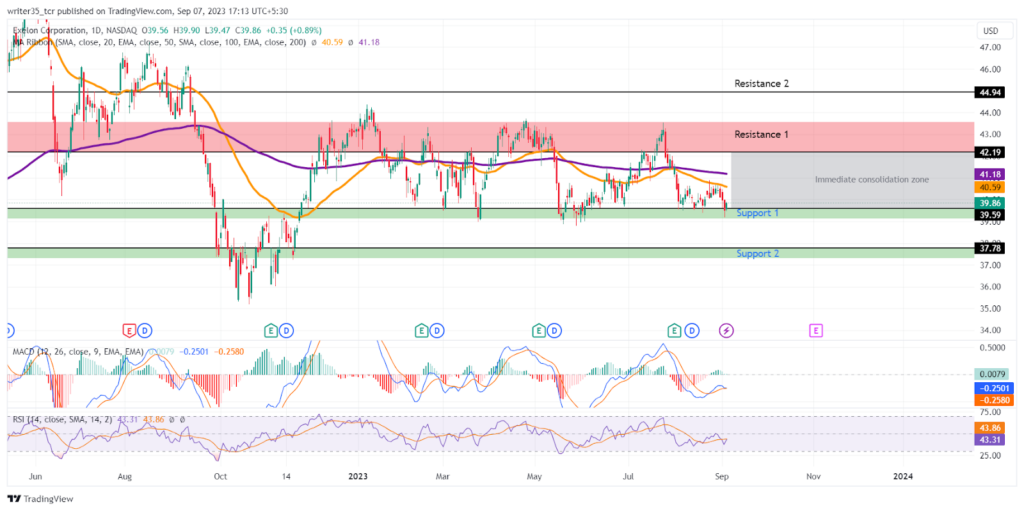Click the Sep label on time axis
The height and width of the screenshot is (511, 1024).
[x=722, y=476]
